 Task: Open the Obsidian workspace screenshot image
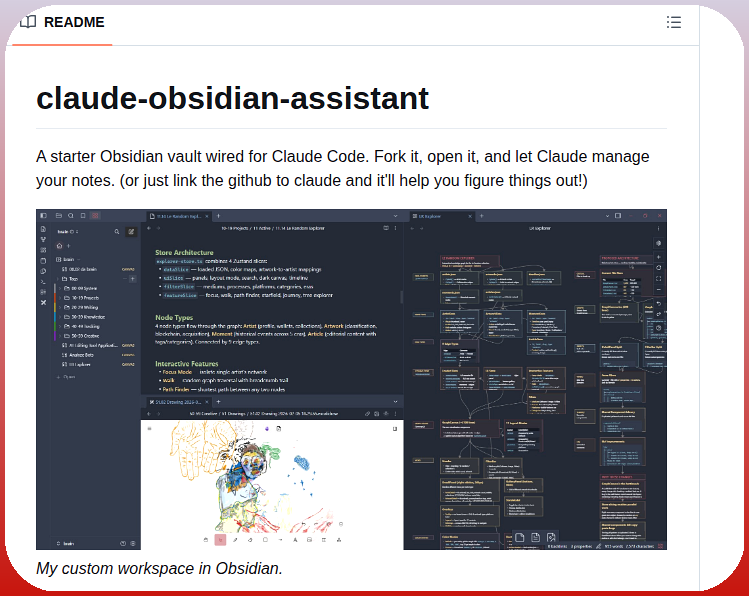[x=351, y=379]
